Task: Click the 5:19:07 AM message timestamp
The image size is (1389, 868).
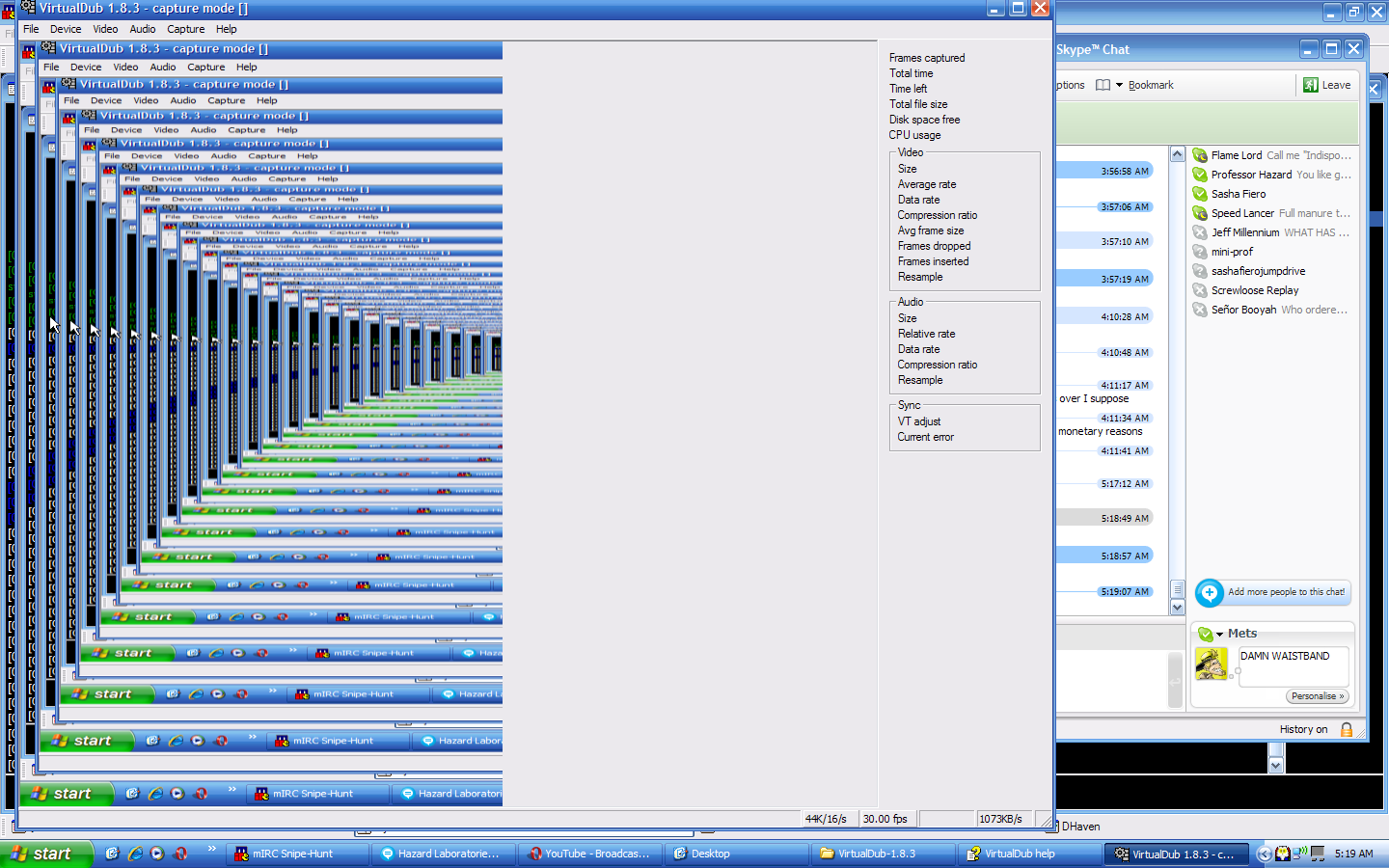Action: click(1125, 592)
